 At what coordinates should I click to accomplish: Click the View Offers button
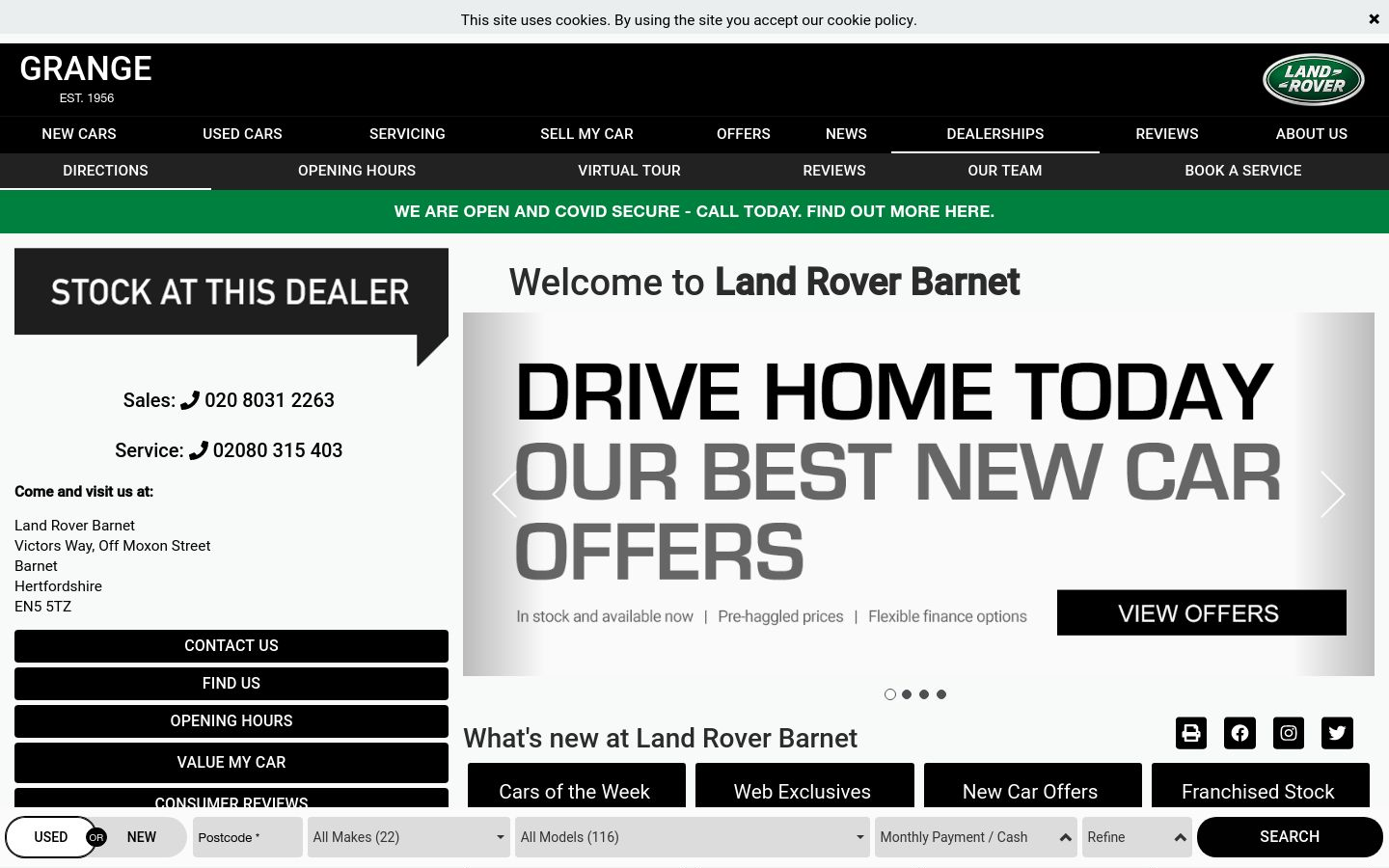pyautogui.click(x=1201, y=613)
